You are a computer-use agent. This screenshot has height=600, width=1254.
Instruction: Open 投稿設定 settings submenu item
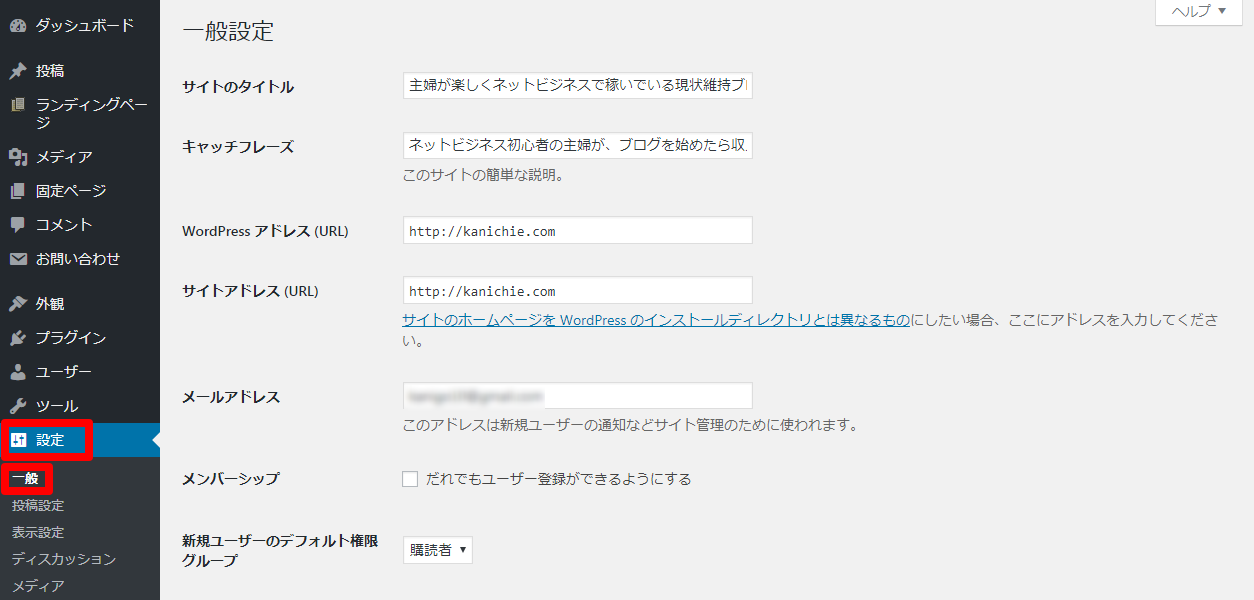pos(38,506)
